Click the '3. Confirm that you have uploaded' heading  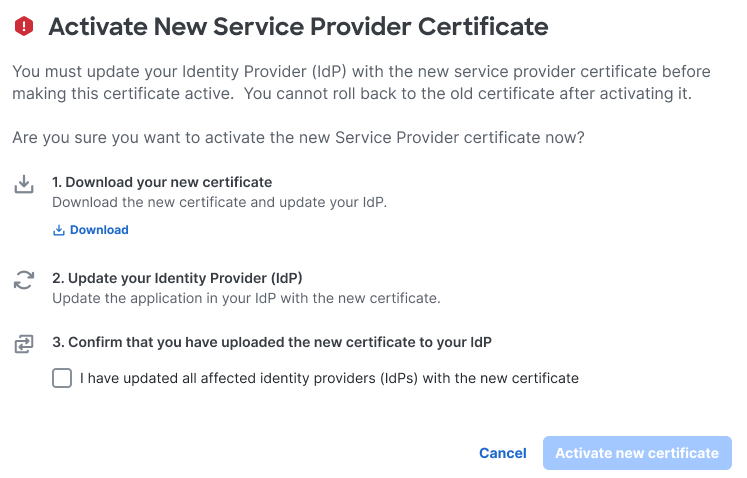[x=272, y=342]
